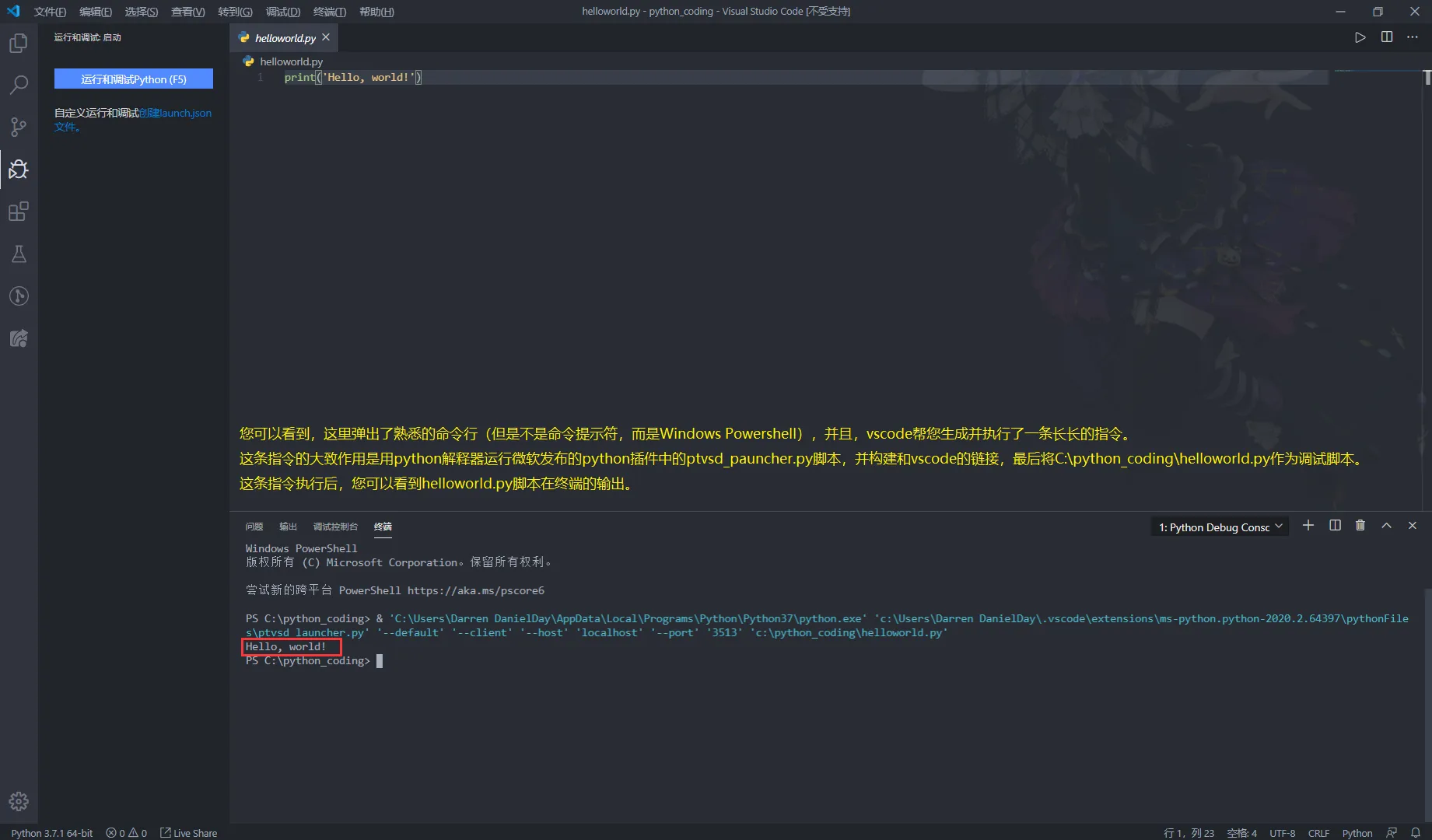The image size is (1432, 840).
Task: Open the 创建launch.json文件 link
Action: [176, 113]
